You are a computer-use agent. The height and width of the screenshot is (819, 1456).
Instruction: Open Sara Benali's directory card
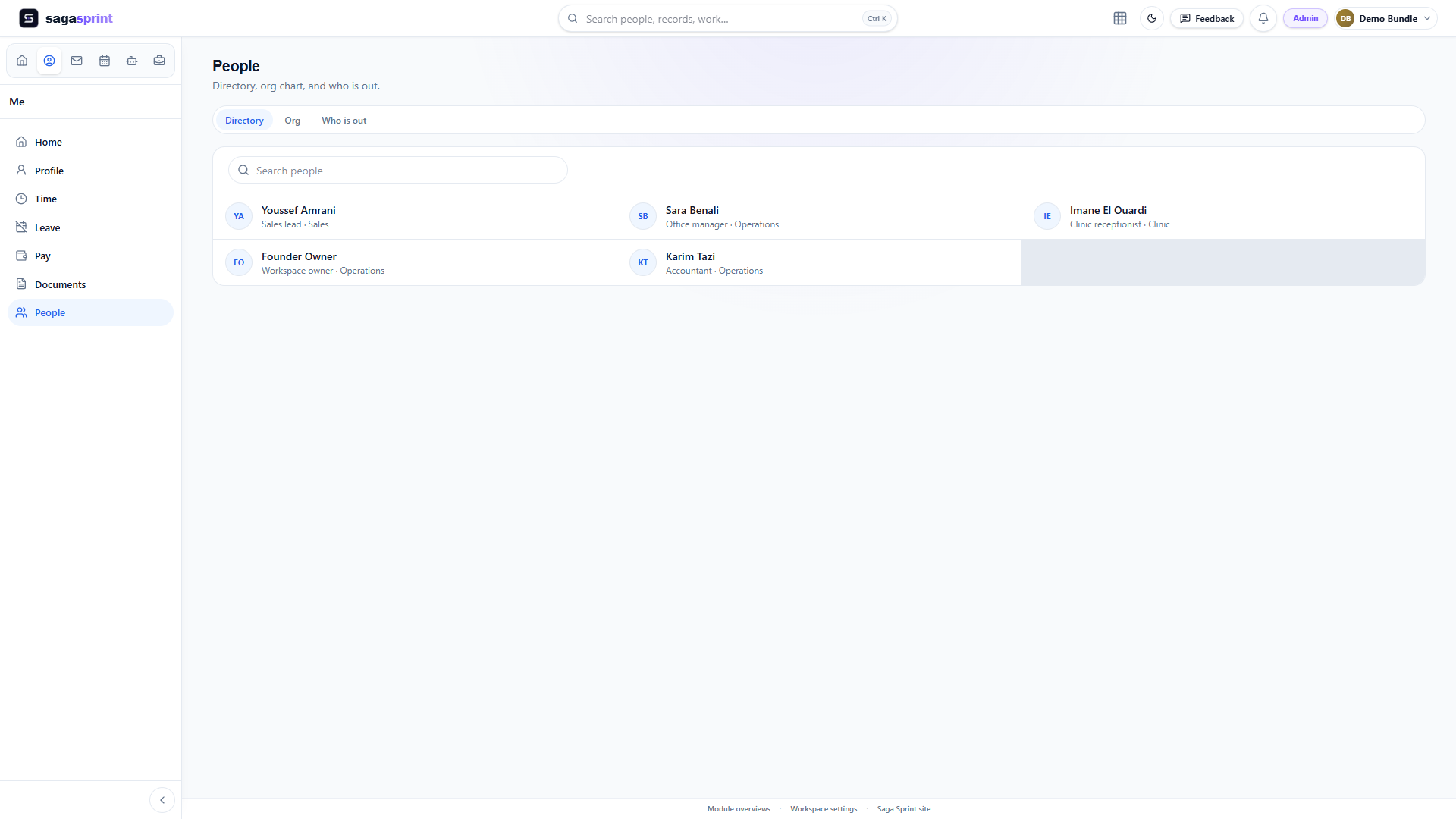pos(819,216)
